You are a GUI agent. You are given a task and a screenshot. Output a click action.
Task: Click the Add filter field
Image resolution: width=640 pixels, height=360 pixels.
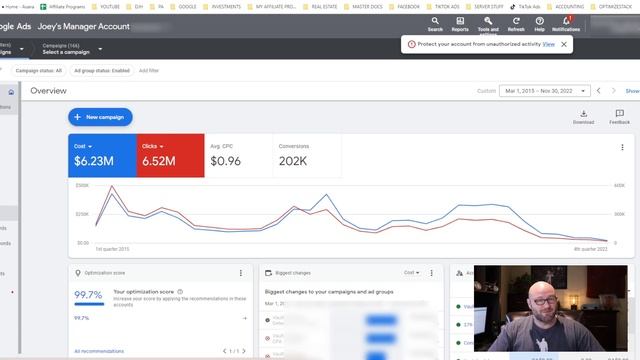[x=149, y=71]
